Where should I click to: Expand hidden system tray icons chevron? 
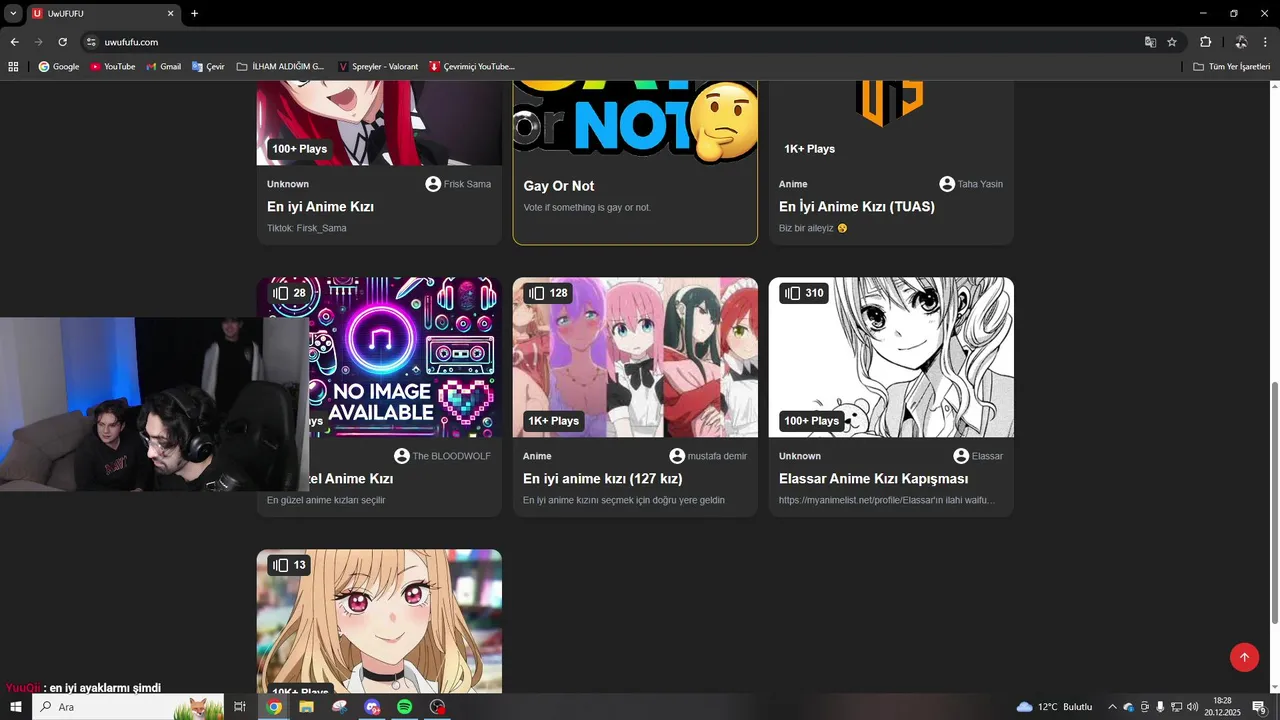pos(1112,707)
